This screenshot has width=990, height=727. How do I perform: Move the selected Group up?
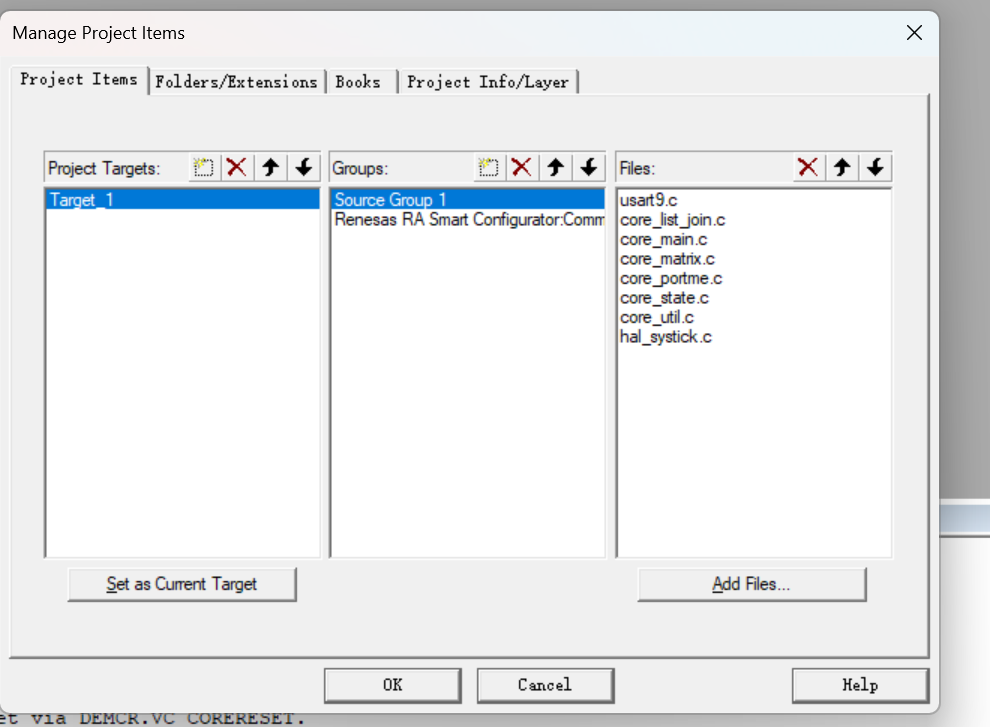pos(556,168)
